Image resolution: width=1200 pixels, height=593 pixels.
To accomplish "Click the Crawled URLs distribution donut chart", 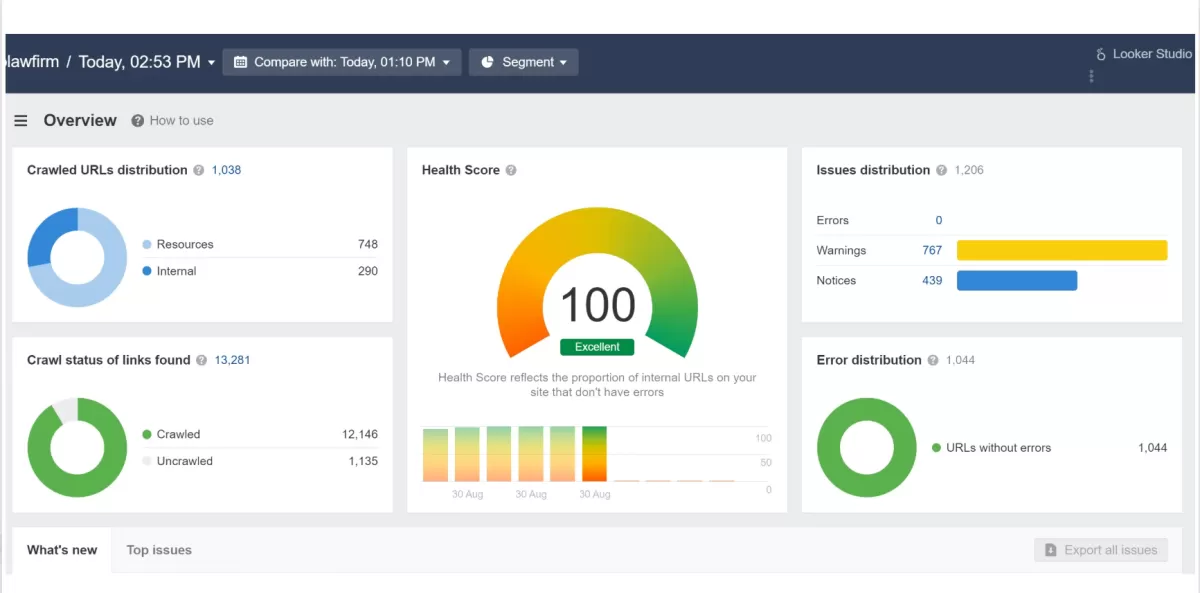I will [x=77, y=257].
